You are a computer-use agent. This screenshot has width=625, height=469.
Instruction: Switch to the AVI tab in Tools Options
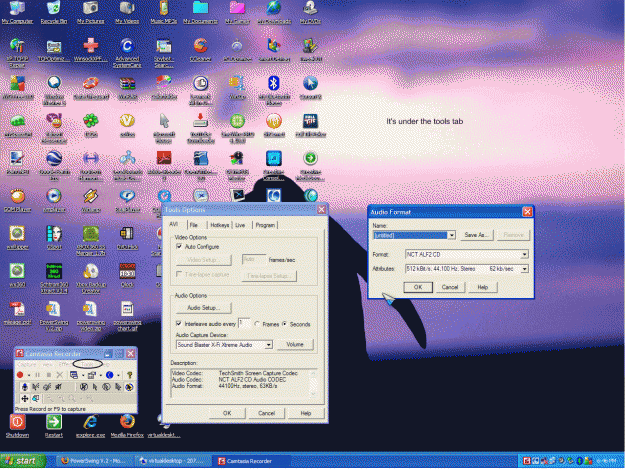pos(174,224)
